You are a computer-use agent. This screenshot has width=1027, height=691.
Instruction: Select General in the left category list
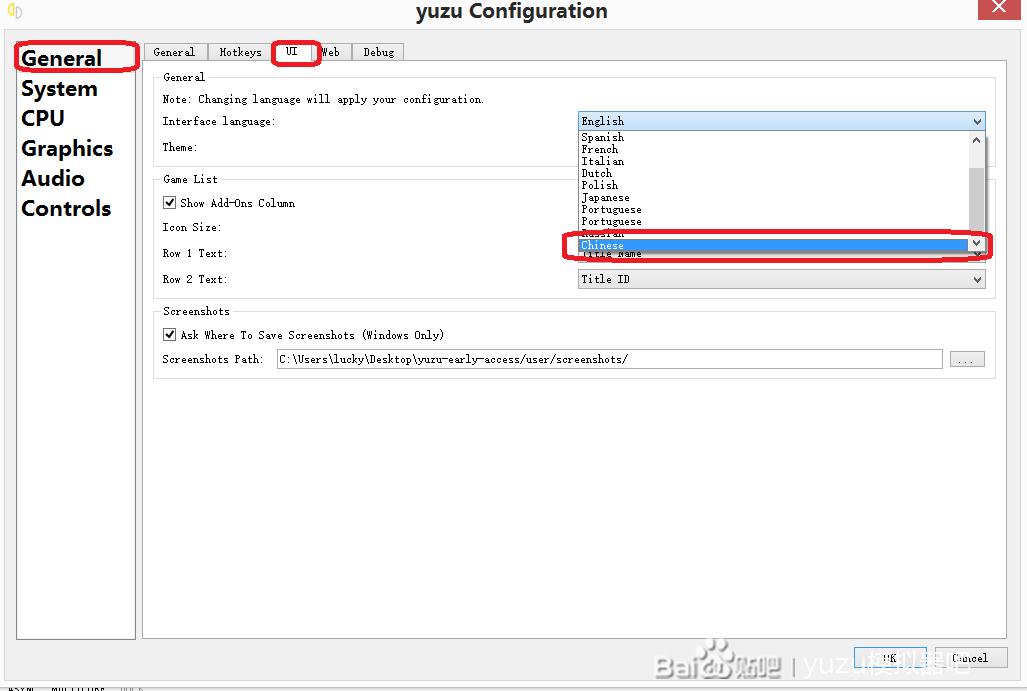click(61, 58)
